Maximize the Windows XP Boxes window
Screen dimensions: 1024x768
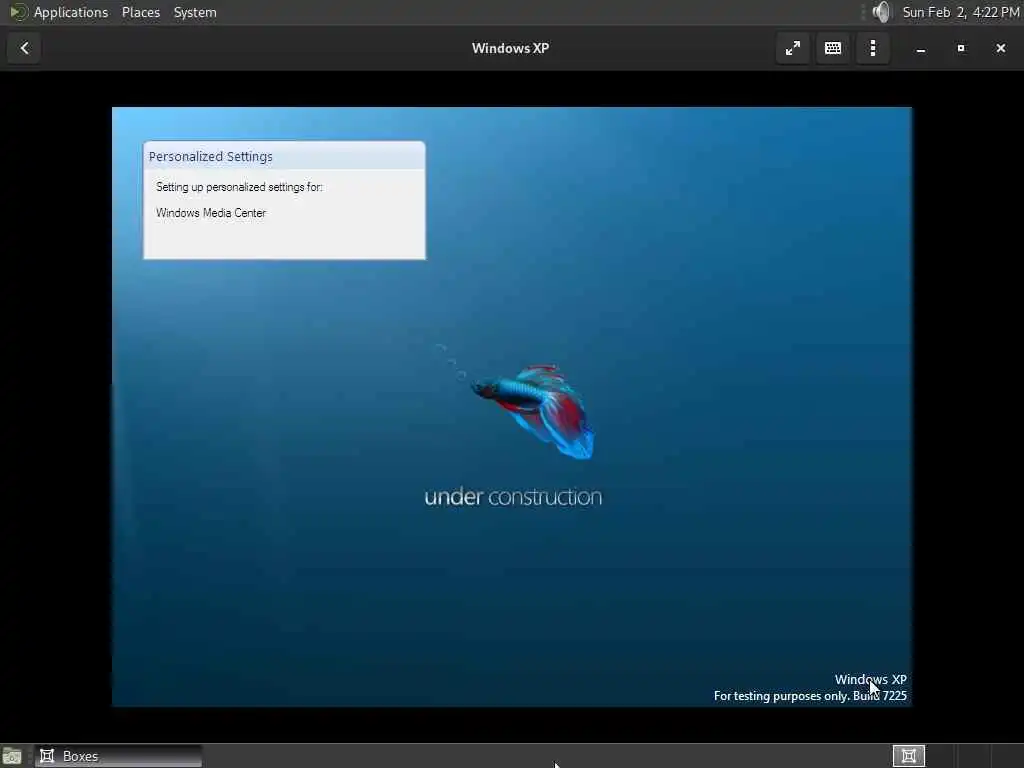pos(960,48)
